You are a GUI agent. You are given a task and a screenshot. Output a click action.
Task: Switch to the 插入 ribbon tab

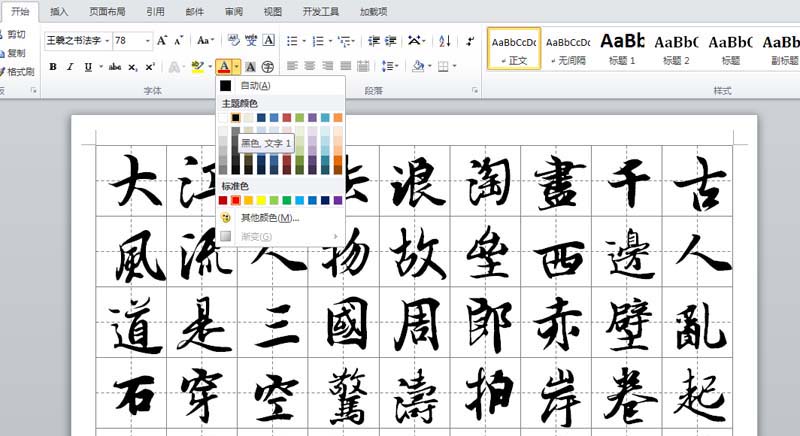coord(59,11)
